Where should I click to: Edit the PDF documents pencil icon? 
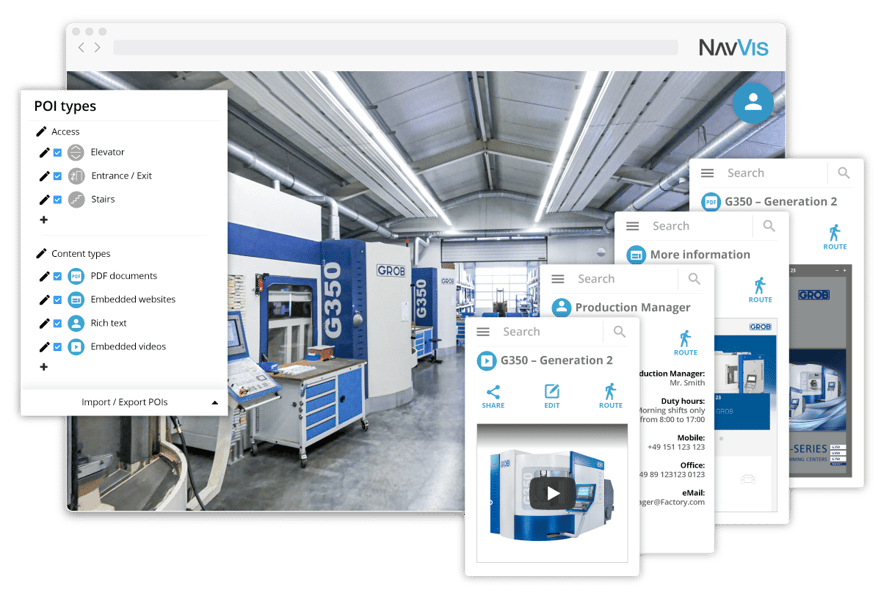tap(44, 276)
